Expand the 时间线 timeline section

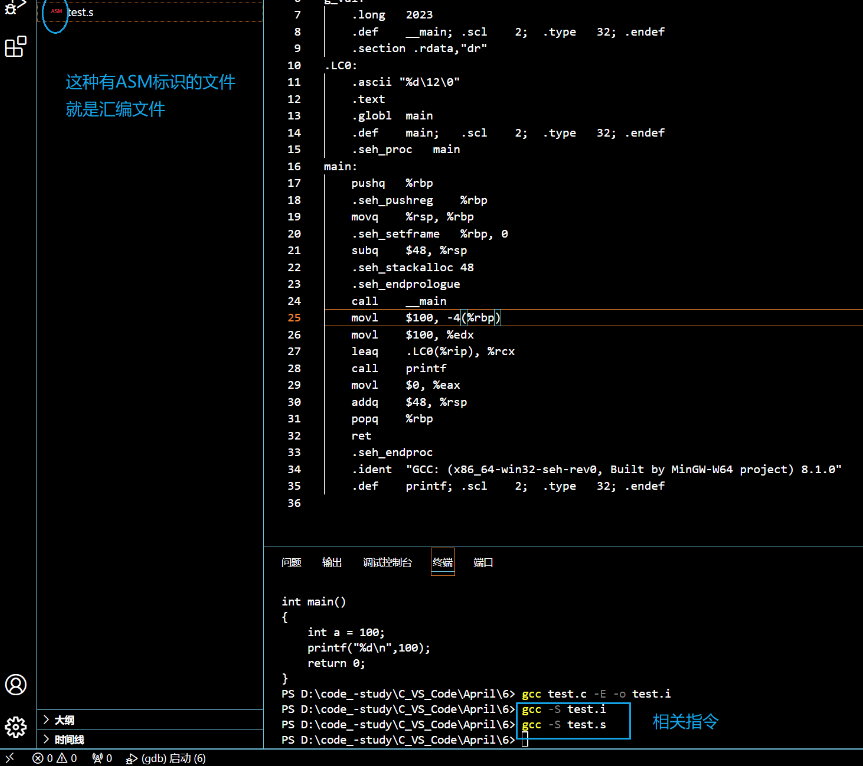tap(150, 739)
